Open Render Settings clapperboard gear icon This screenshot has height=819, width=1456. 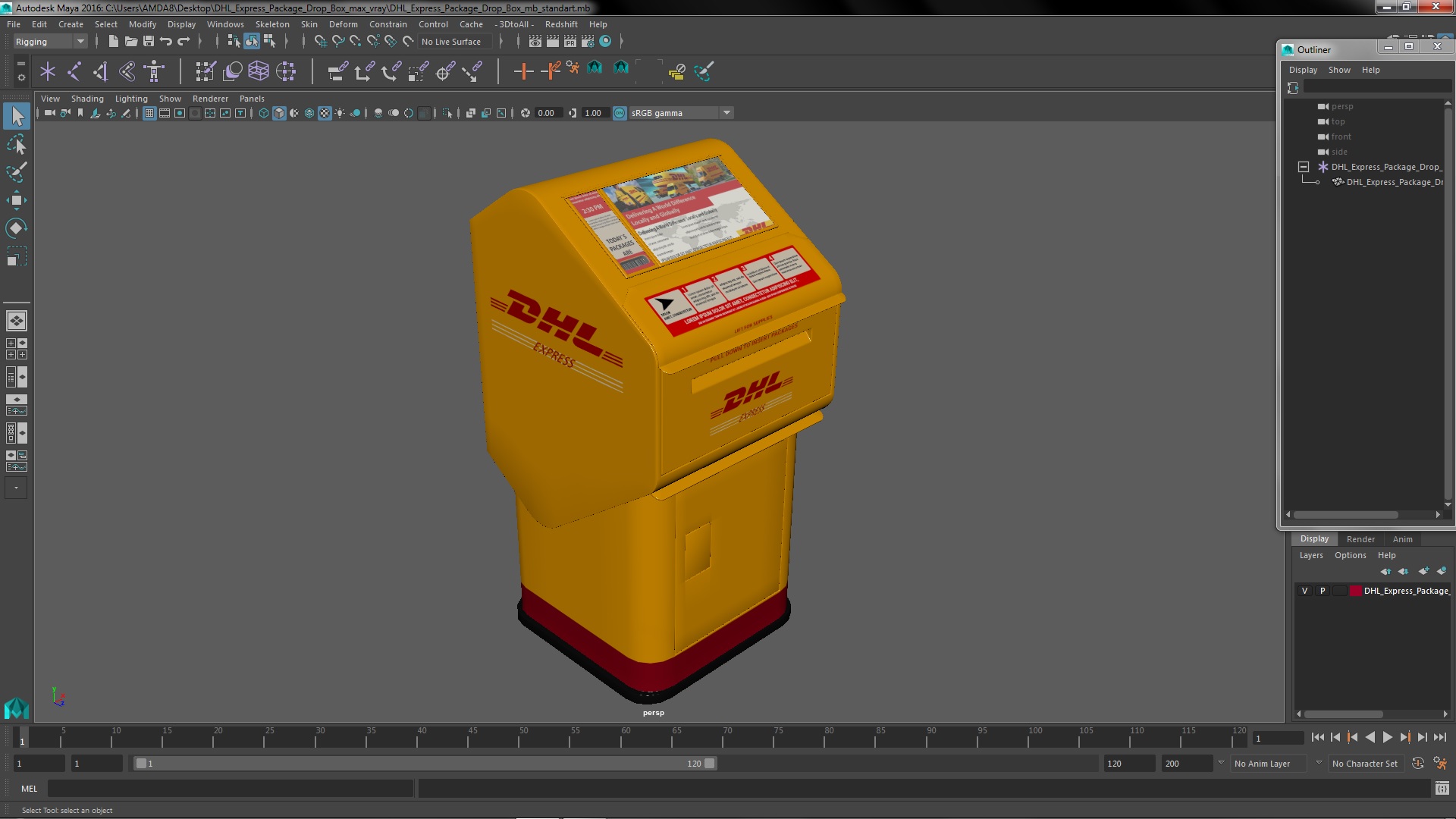coord(588,42)
